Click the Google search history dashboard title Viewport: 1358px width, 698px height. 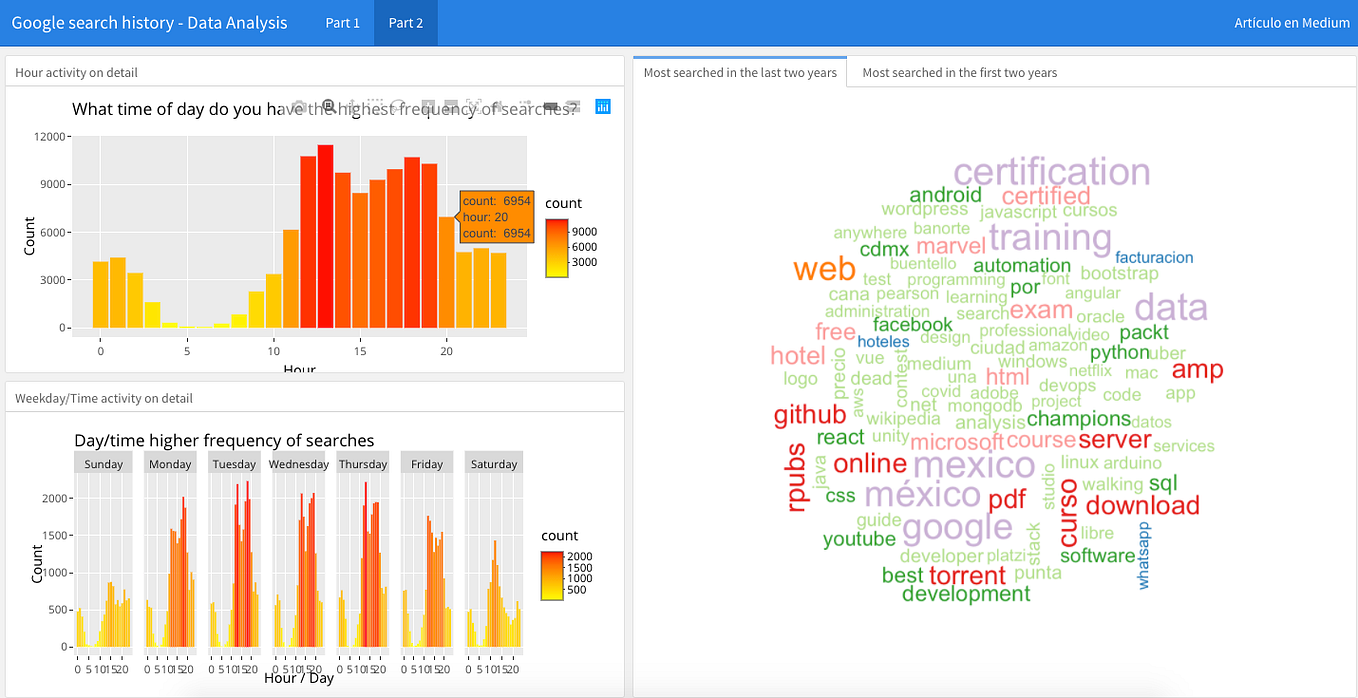(x=150, y=22)
